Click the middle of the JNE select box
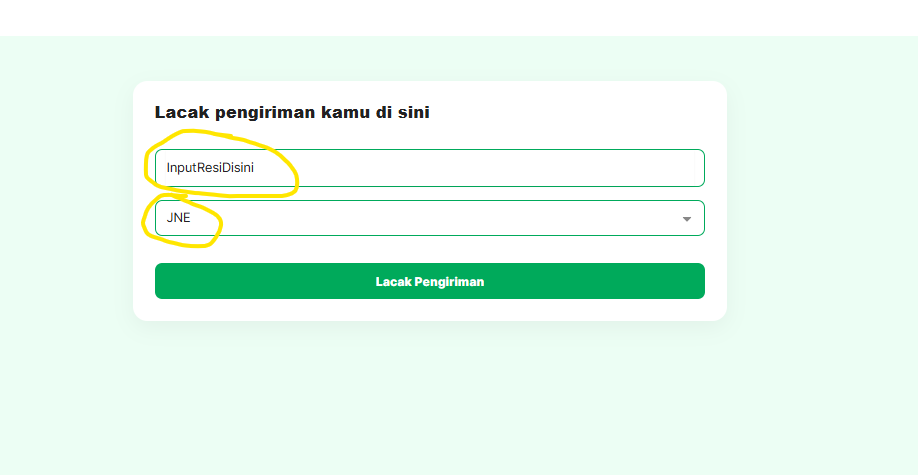The width and height of the screenshot is (918, 475). click(x=429, y=218)
